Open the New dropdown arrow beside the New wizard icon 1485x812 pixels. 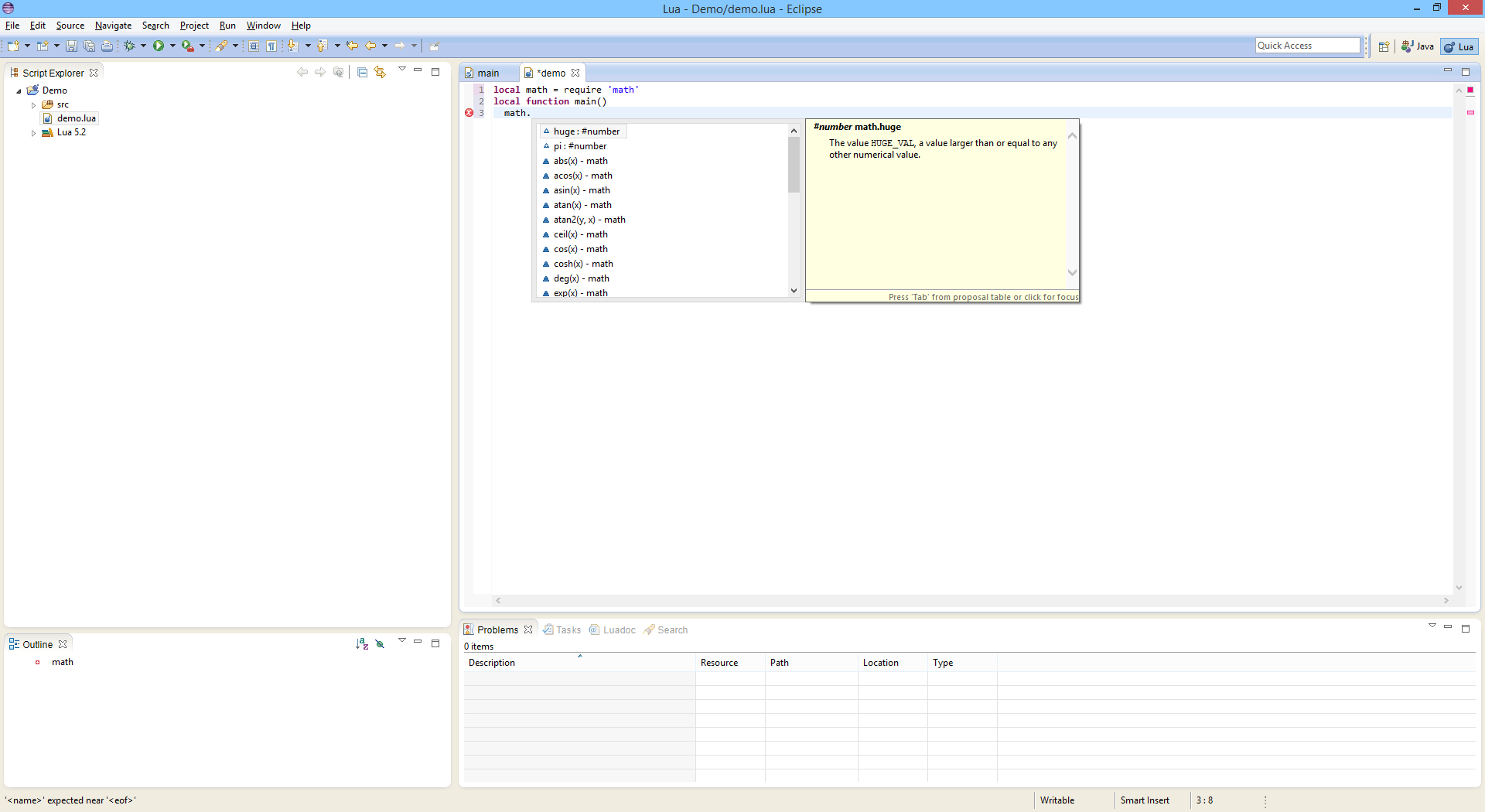27,46
